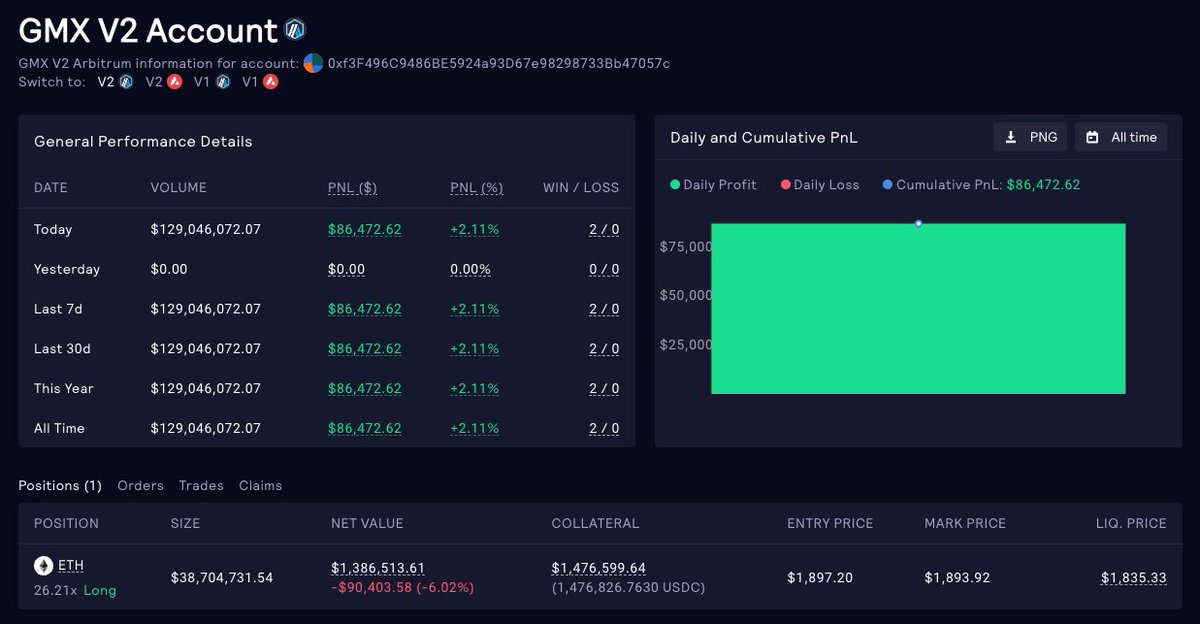1200x624 pixels.
Task: Click the Ethereum token icon in positions row
Action: click(43, 565)
